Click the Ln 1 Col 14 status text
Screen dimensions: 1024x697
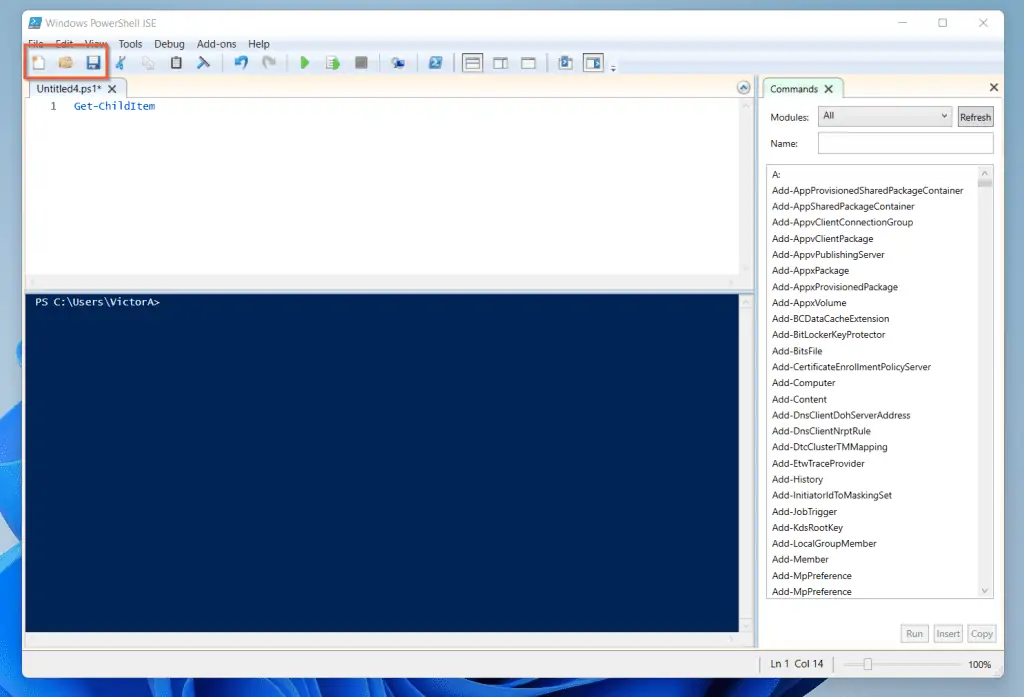click(x=796, y=664)
